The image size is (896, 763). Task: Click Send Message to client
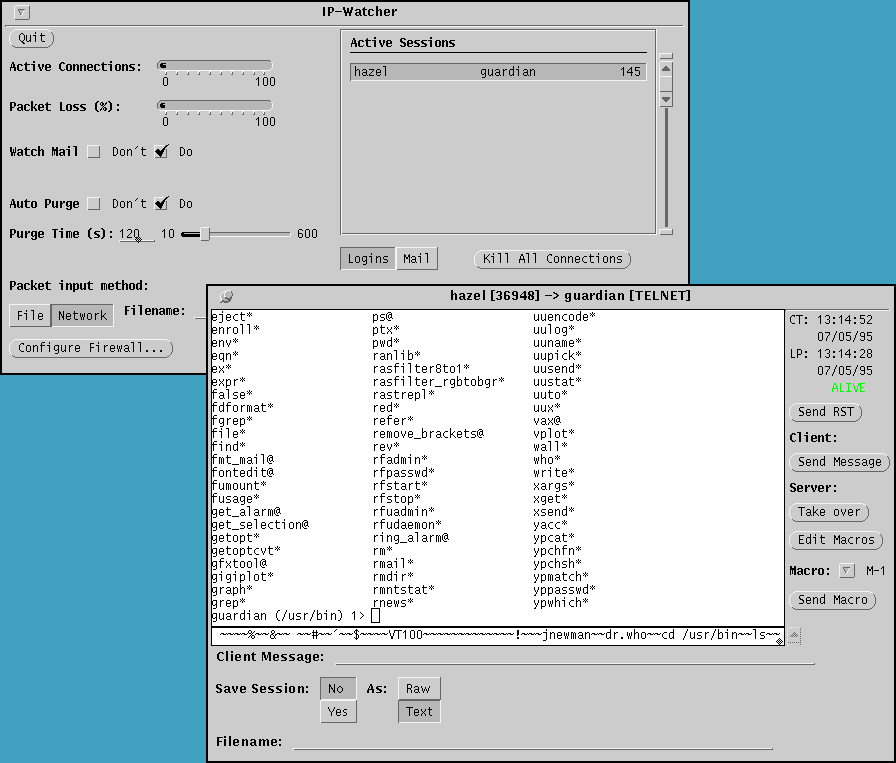point(839,462)
